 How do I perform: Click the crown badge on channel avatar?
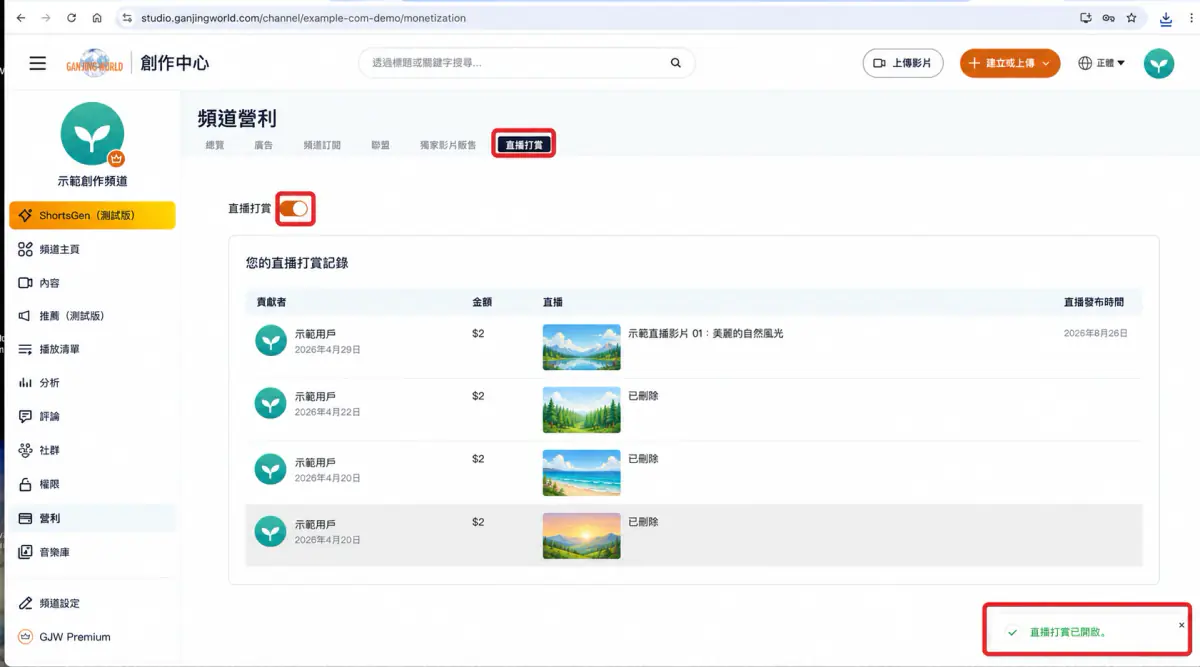click(x=116, y=158)
